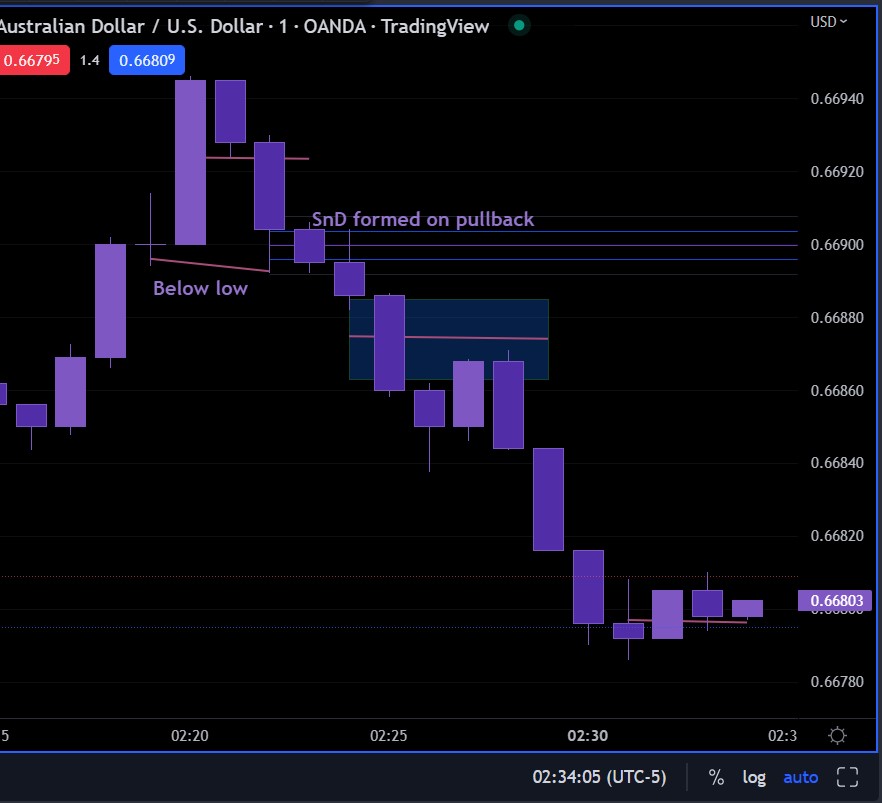Click the current price label 0.66803
This screenshot has width=882, height=803.
click(835, 601)
